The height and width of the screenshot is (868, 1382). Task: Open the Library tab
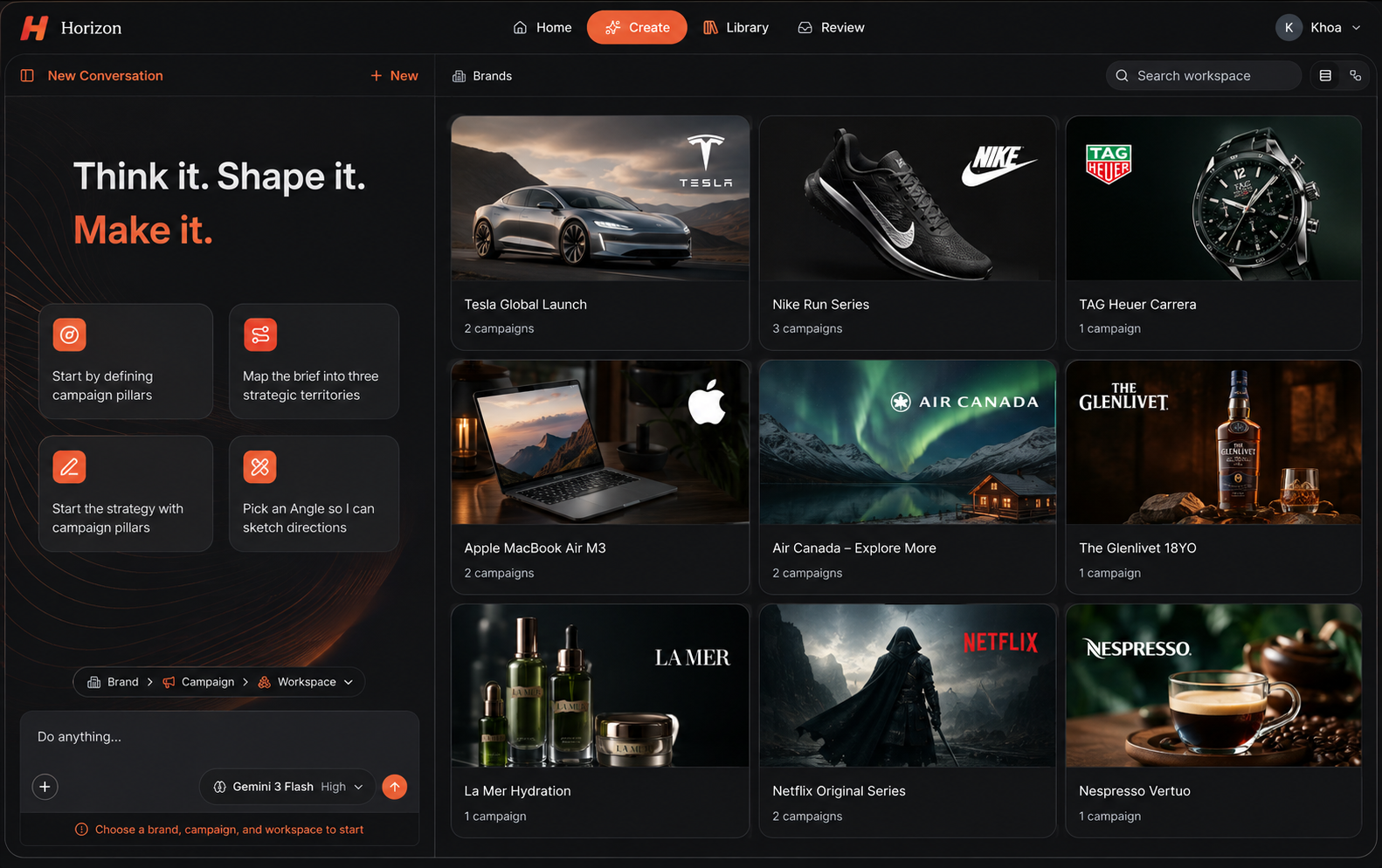tap(736, 28)
